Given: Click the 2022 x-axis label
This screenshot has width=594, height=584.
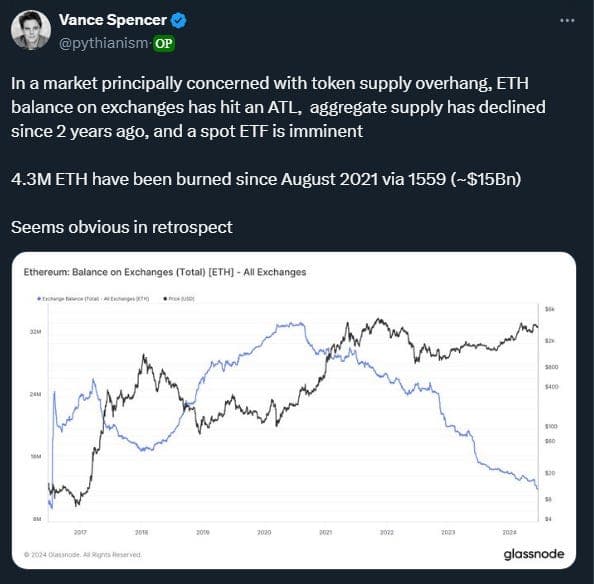Looking at the screenshot, I should tap(387, 532).
